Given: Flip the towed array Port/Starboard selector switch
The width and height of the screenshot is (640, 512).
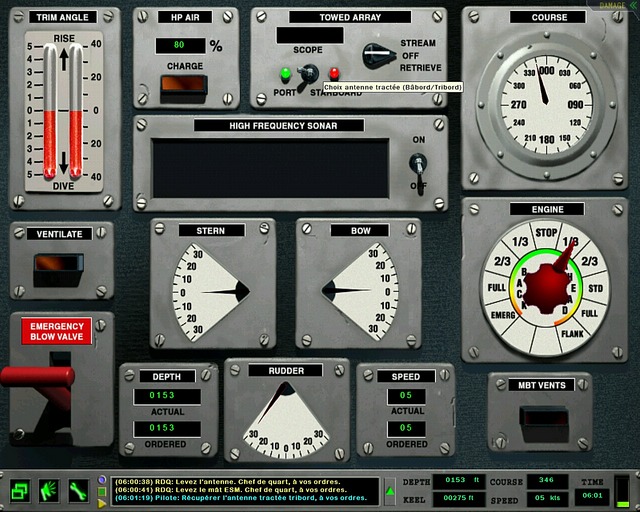Looking at the screenshot, I should (x=307, y=77).
